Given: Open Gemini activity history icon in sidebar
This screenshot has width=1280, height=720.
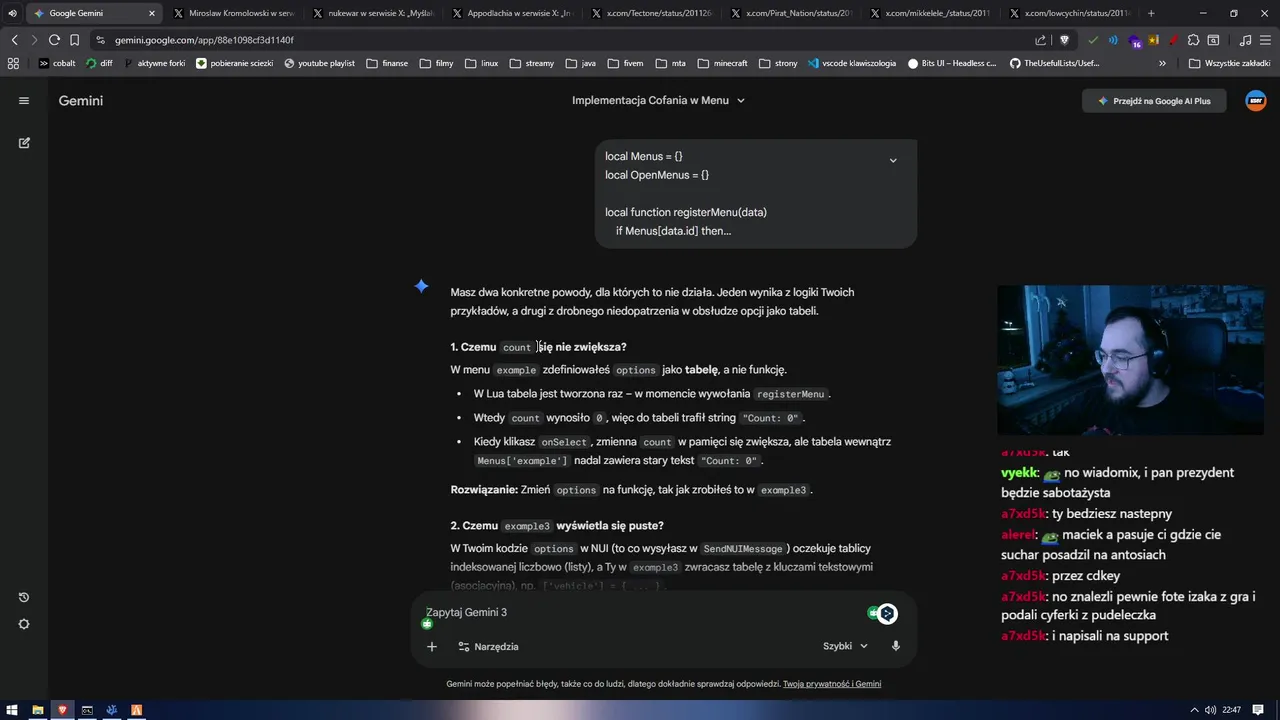Looking at the screenshot, I should point(24,598).
